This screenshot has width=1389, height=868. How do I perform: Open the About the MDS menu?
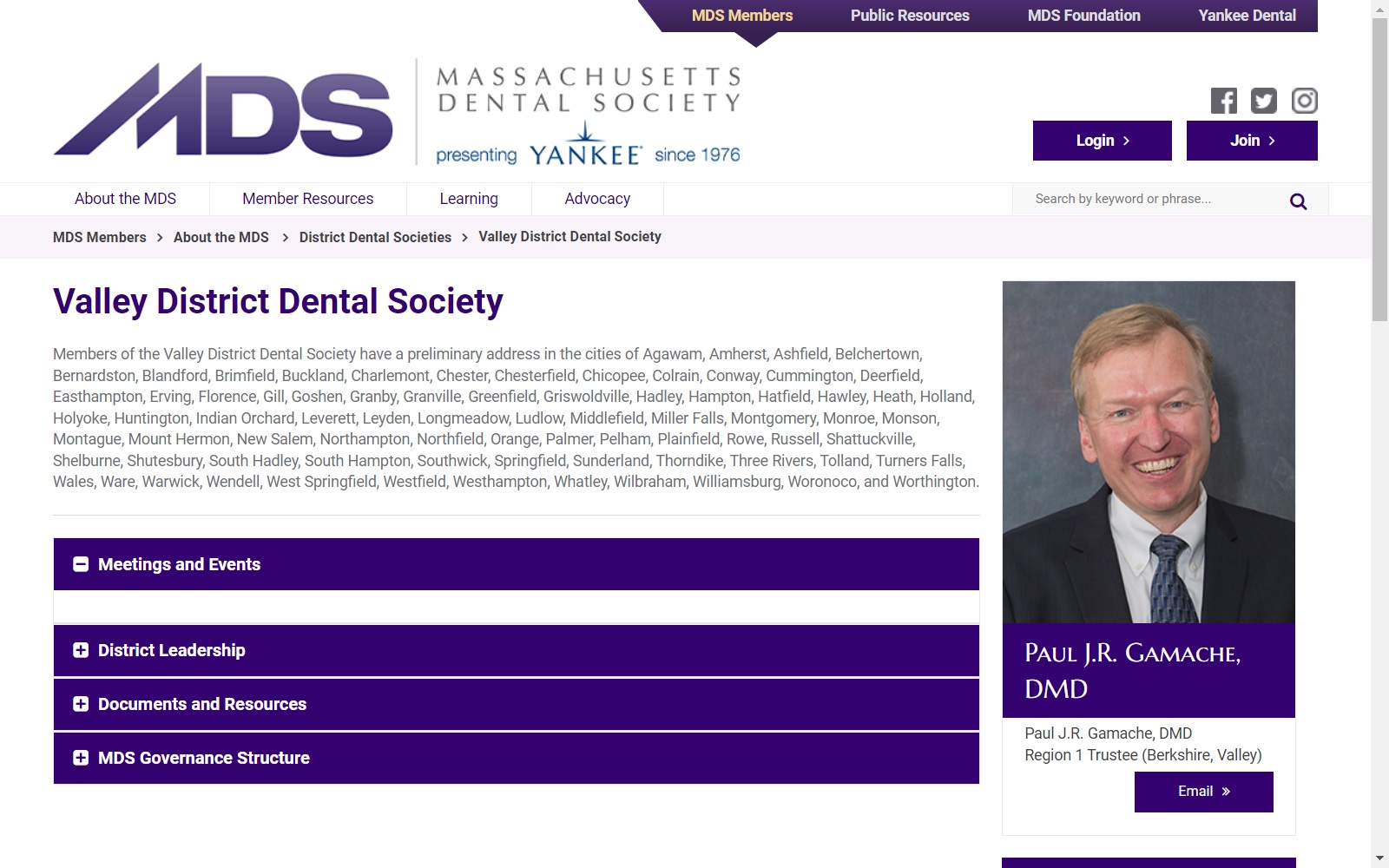[x=125, y=199]
